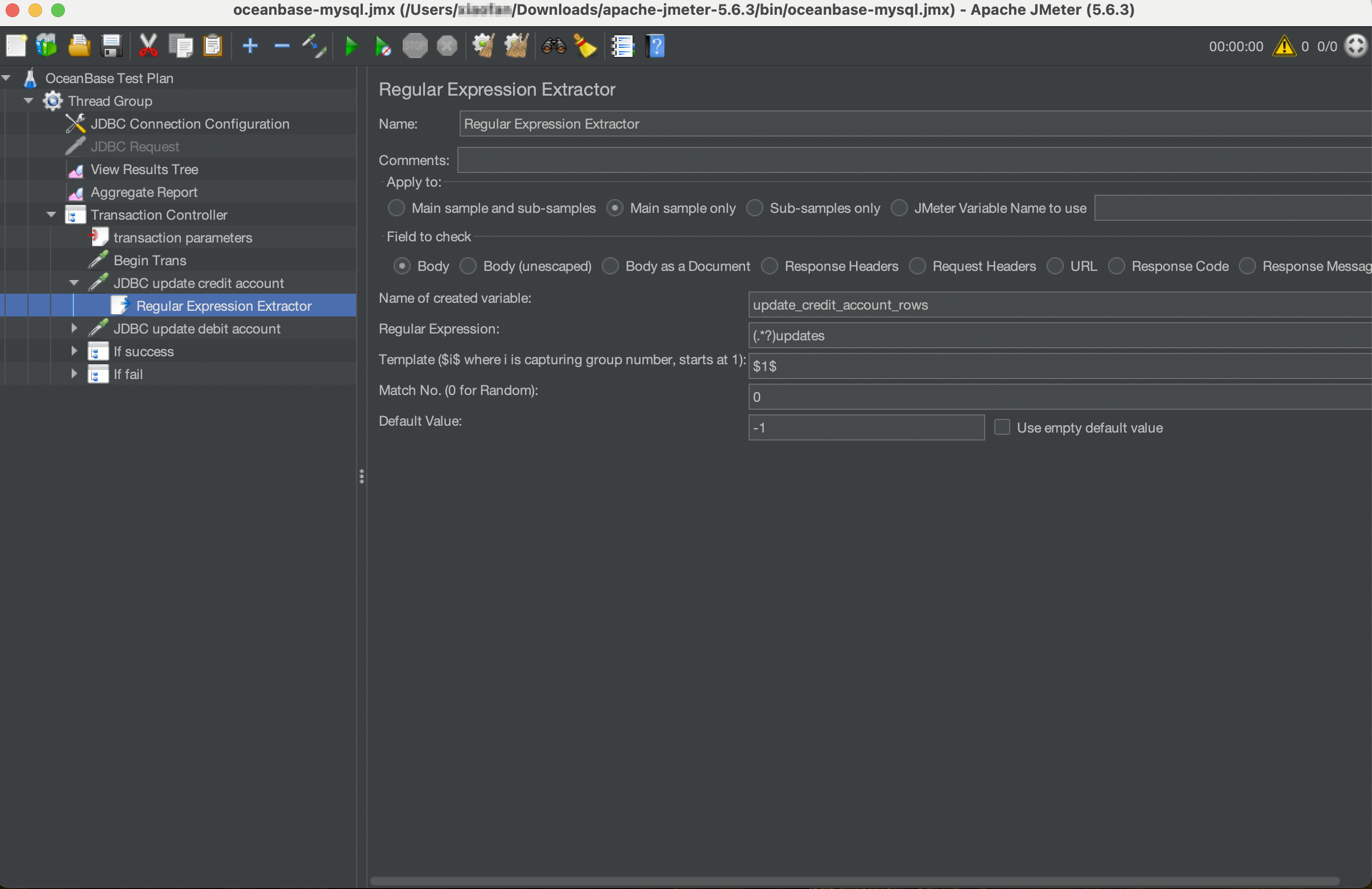Viewport: 1372px width, 889px height.
Task: Open JMeter Help via the question mark icon
Action: pyautogui.click(x=655, y=46)
